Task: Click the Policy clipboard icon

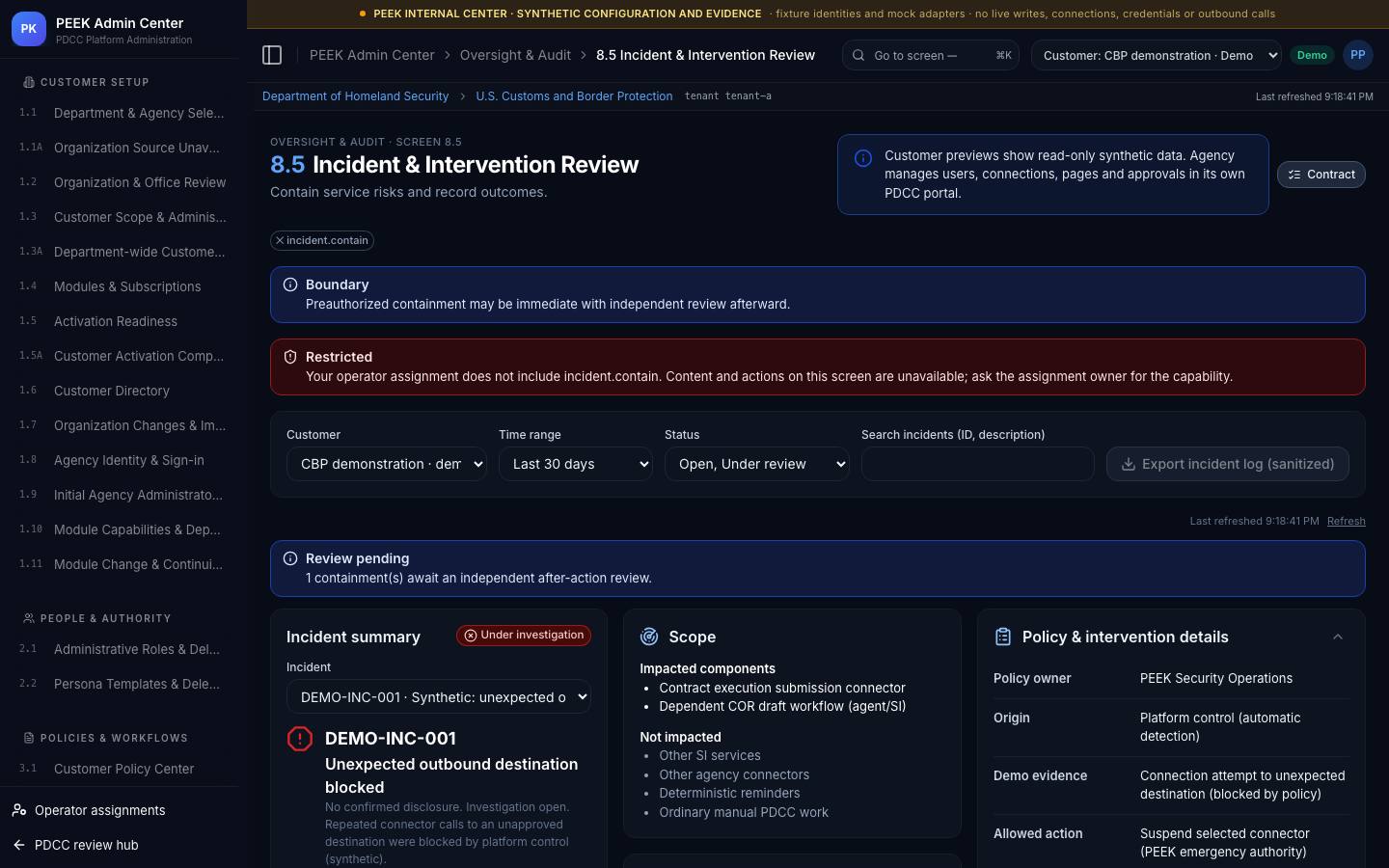Action: pyautogui.click(x=1003, y=637)
